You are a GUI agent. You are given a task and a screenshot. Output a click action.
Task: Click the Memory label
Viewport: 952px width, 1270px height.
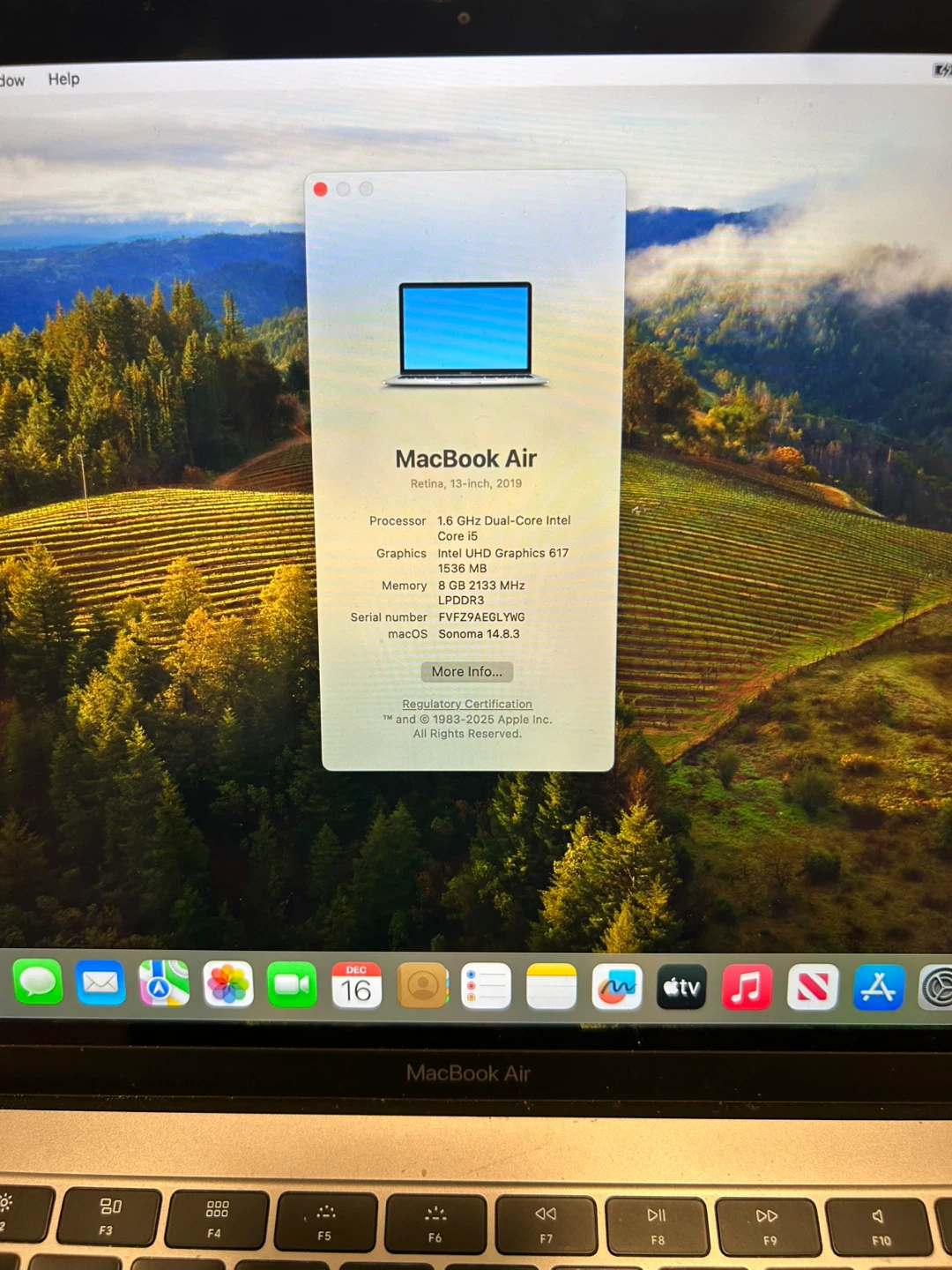click(x=404, y=586)
